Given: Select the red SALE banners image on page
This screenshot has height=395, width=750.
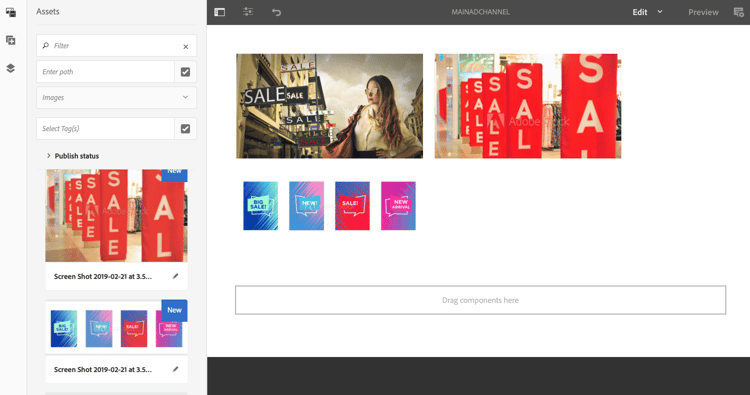Looking at the screenshot, I should (528, 106).
